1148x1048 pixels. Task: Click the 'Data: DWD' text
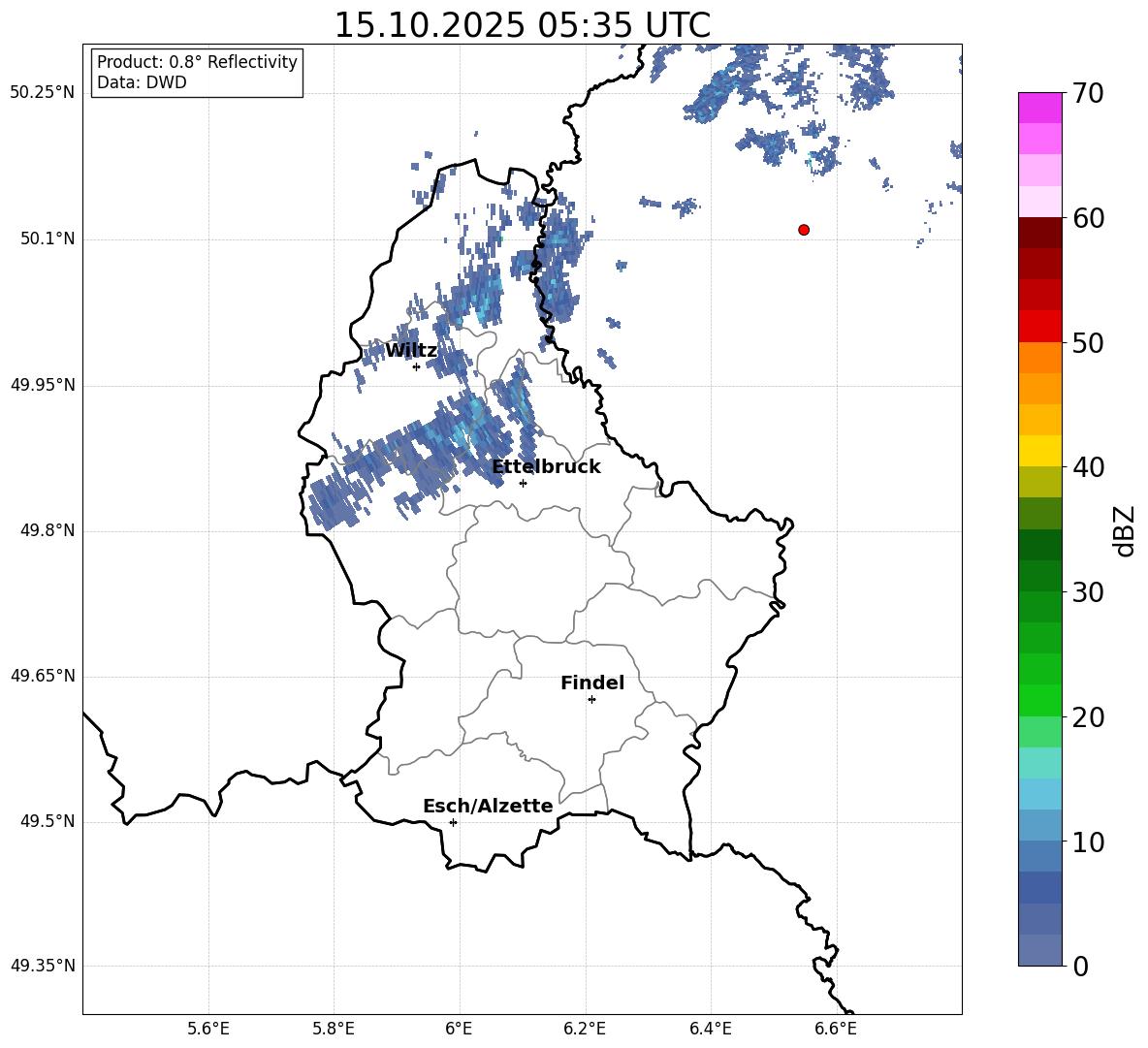[142, 82]
